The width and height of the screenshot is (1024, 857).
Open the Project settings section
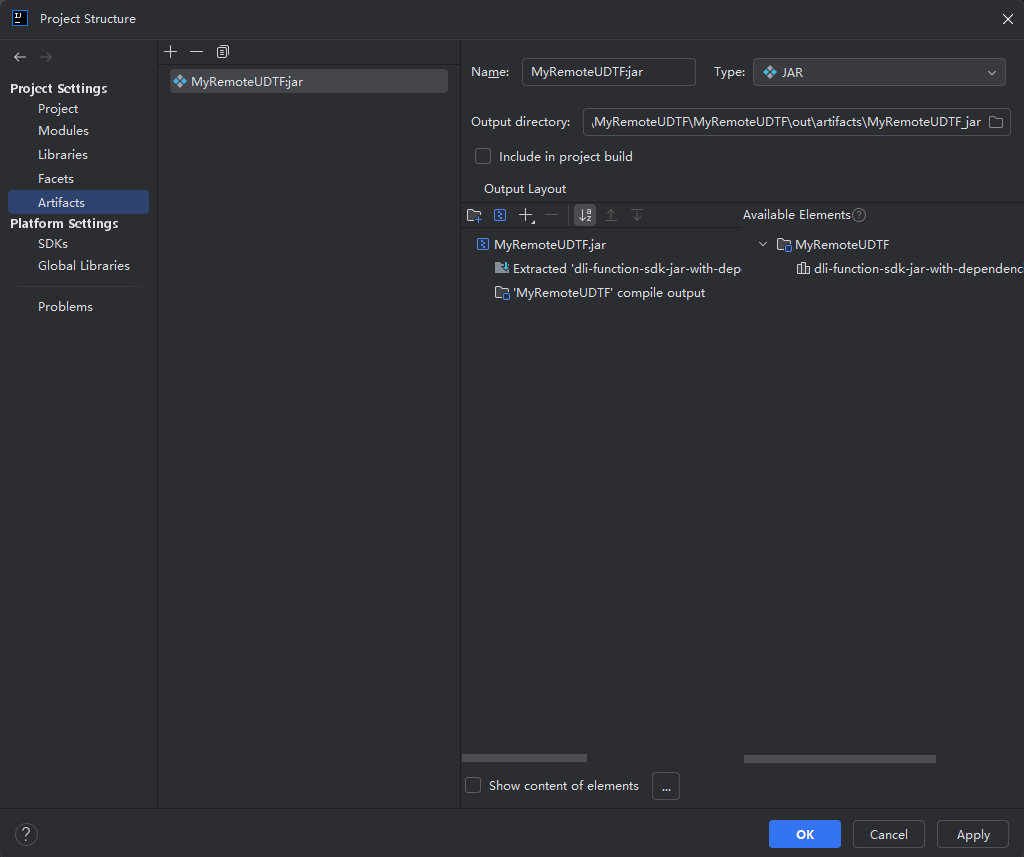(57, 108)
